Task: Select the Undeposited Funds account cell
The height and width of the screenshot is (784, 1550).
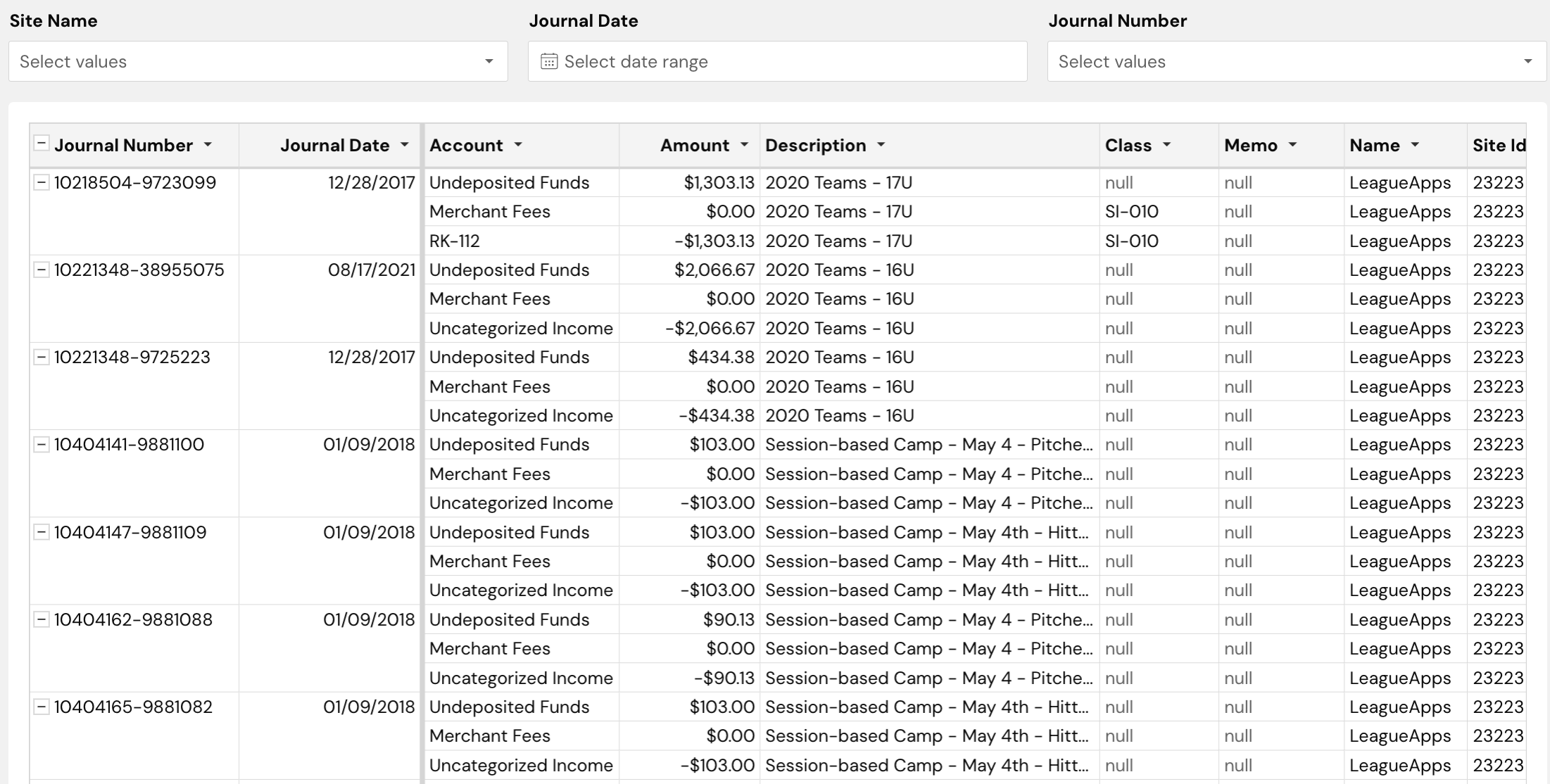Action: coord(509,182)
